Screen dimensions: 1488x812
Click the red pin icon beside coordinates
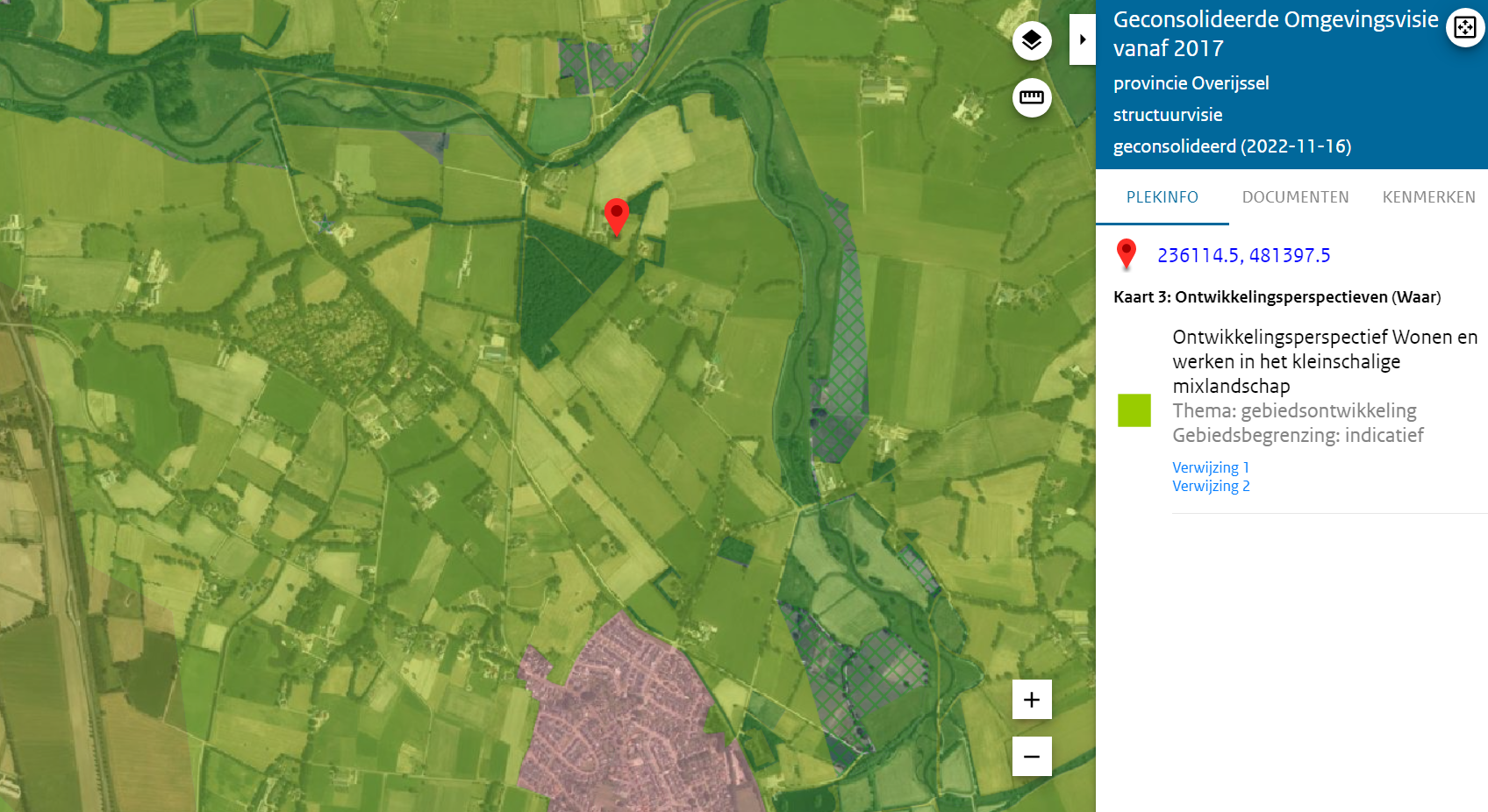(x=1127, y=254)
